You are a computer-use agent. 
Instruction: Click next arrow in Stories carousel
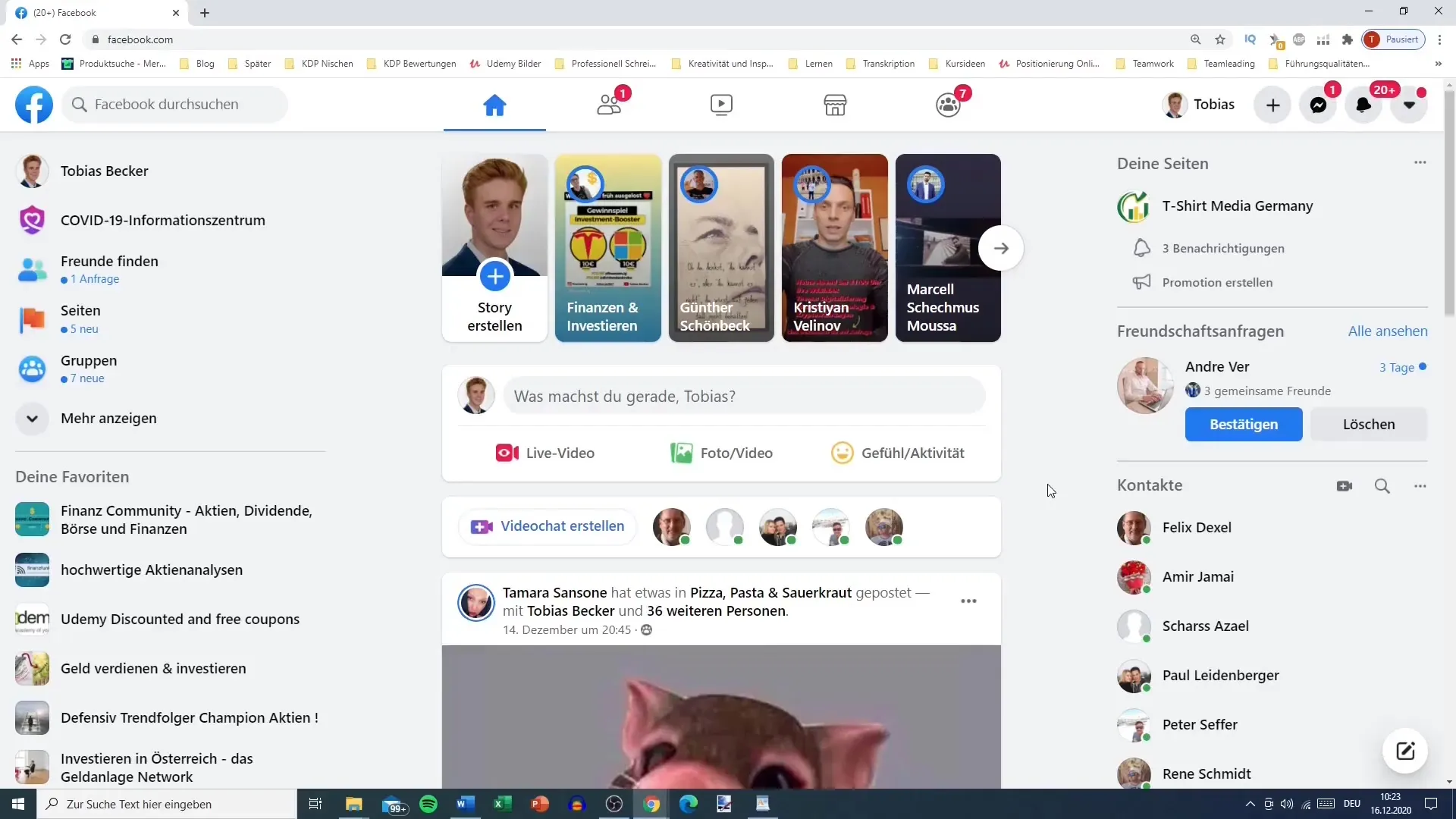(1001, 248)
